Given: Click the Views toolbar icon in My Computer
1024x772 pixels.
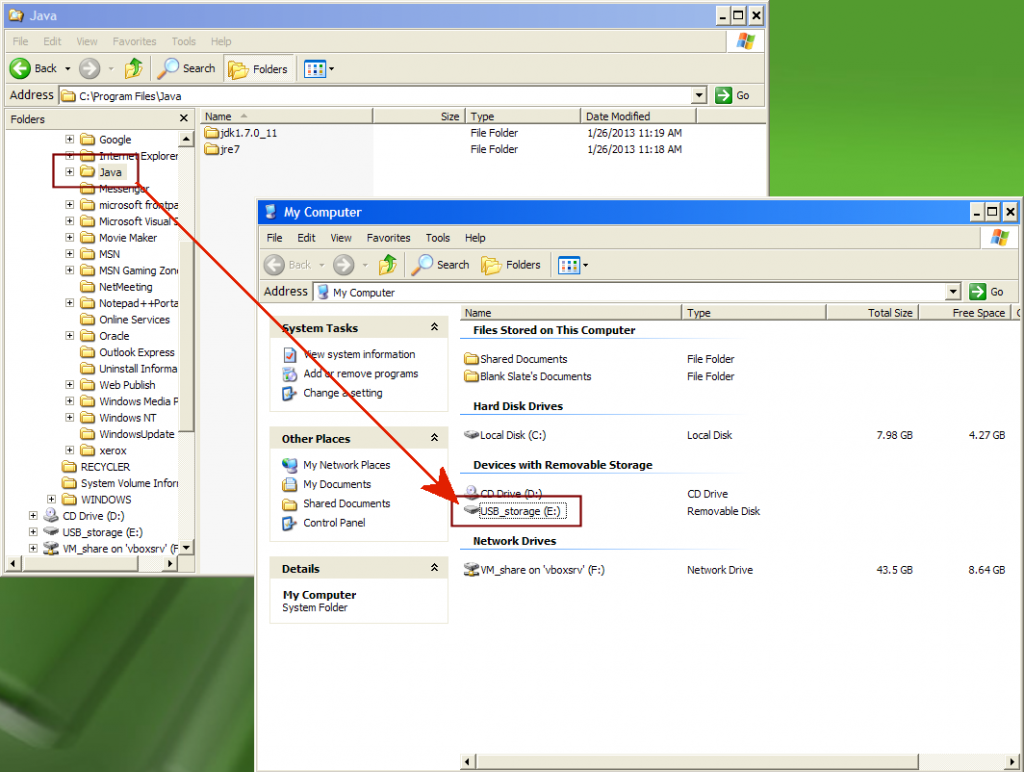Looking at the screenshot, I should [570, 265].
